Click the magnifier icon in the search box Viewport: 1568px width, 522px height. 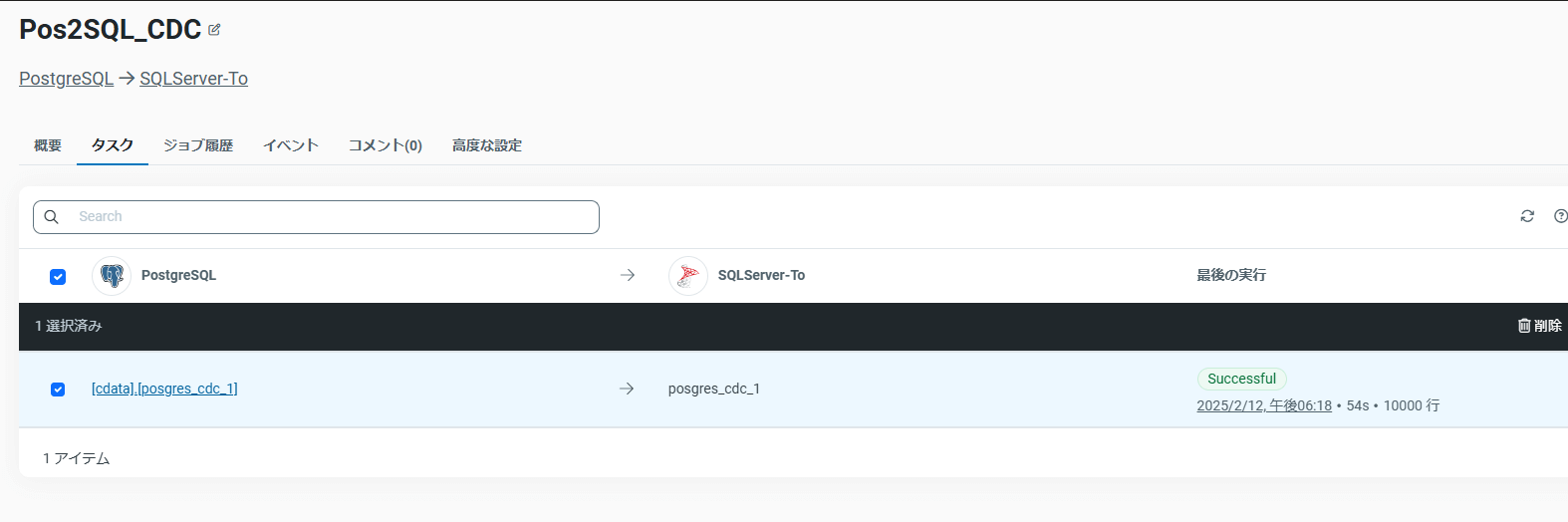click(52, 217)
